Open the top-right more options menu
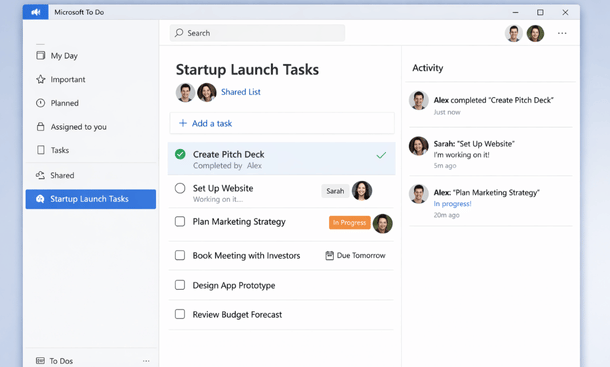610x367 pixels. pyautogui.click(x=562, y=33)
